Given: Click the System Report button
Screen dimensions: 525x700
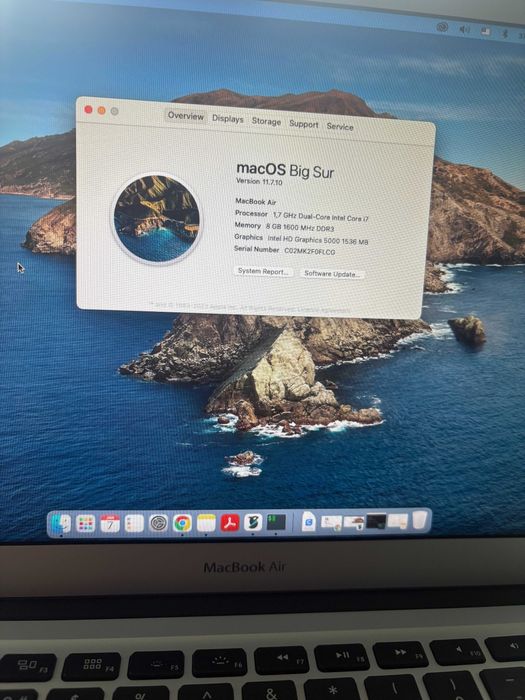Looking at the screenshot, I should [263, 271].
